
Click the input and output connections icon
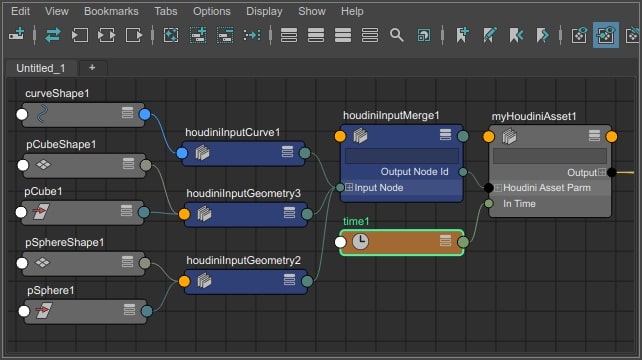pyautogui.click(x=53, y=35)
